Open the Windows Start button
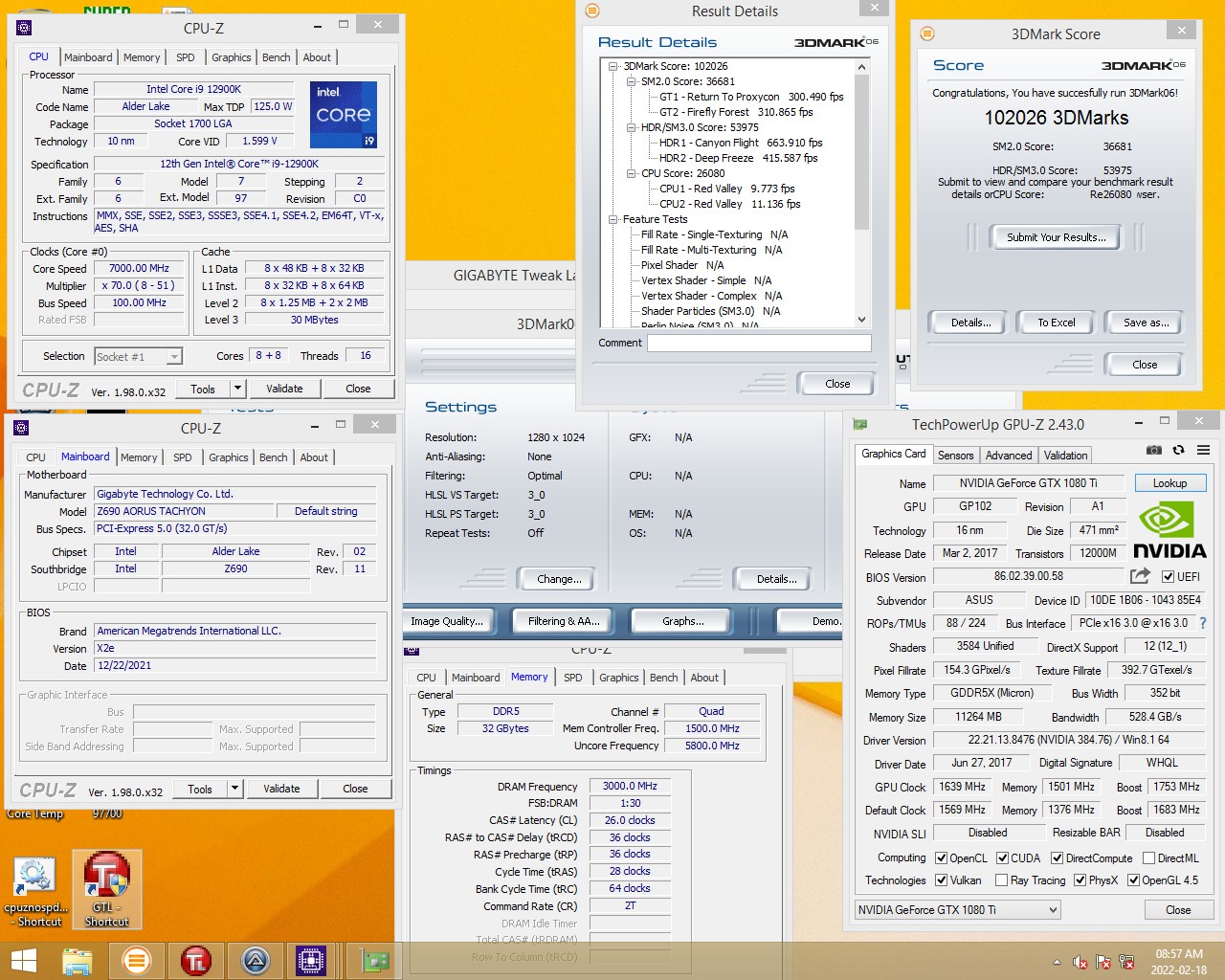This screenshot has height=980, width=1225. [23, 960]
